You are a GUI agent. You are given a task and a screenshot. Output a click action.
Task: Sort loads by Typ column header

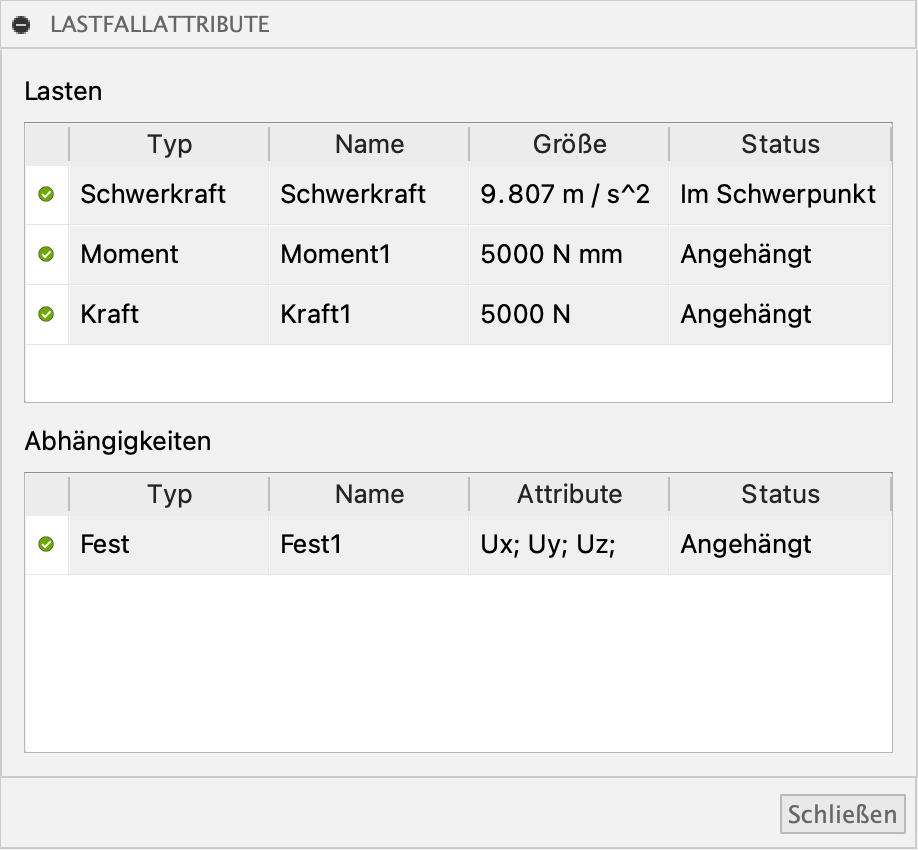[x=169, y=144]
